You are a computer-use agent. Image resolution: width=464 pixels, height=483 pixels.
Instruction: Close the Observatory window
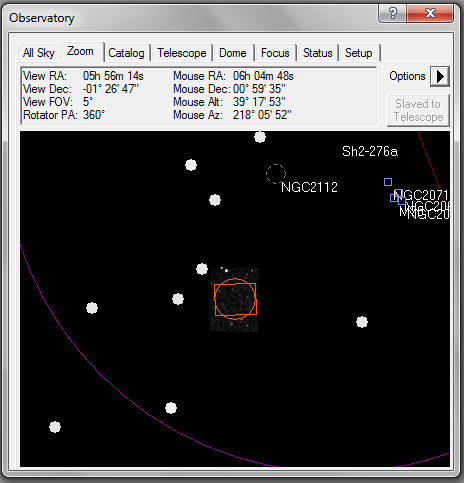coord(430,13)
